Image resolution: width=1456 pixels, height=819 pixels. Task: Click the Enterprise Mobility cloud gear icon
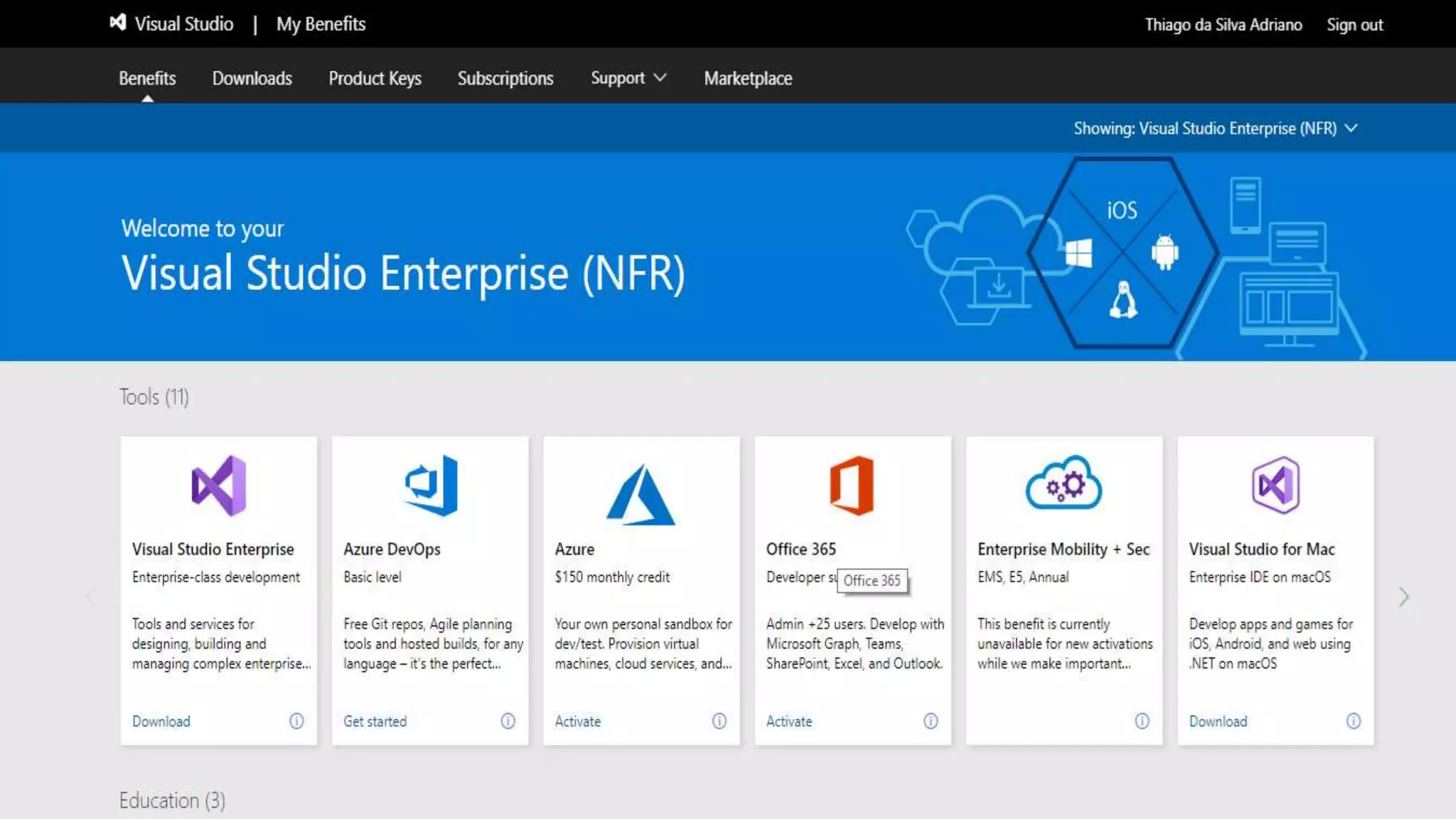pos(1064,483)
